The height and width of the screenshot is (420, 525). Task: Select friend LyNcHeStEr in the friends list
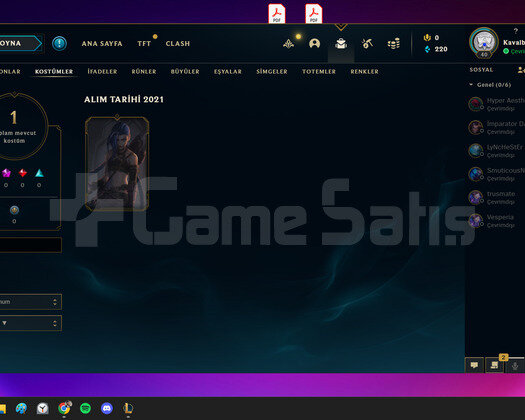497,150
